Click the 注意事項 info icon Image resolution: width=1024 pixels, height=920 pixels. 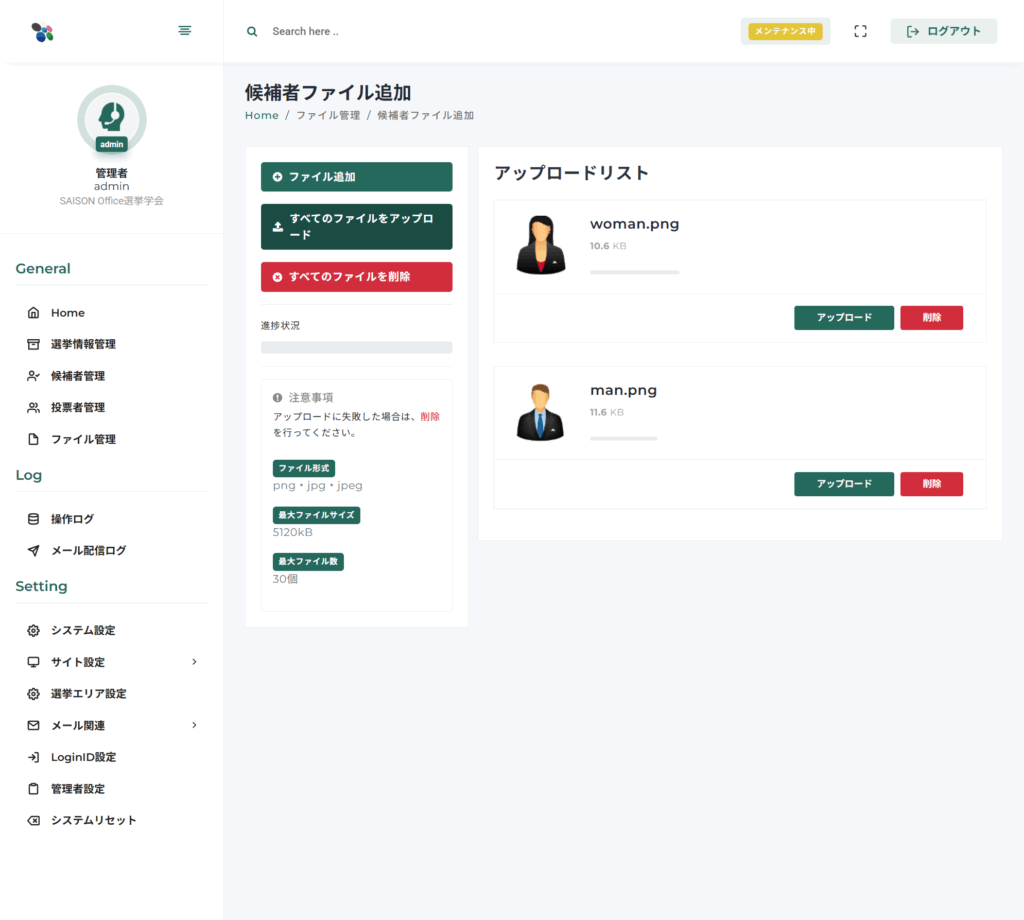point(278,398)
